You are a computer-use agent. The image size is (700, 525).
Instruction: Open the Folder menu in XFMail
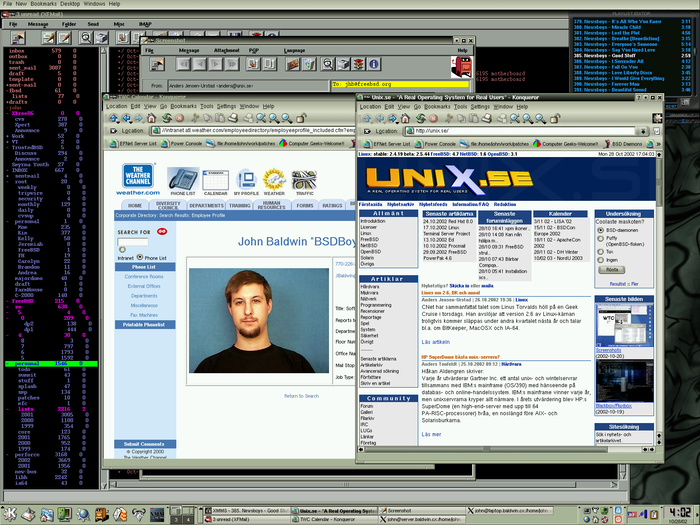click(x=69, y=24)
